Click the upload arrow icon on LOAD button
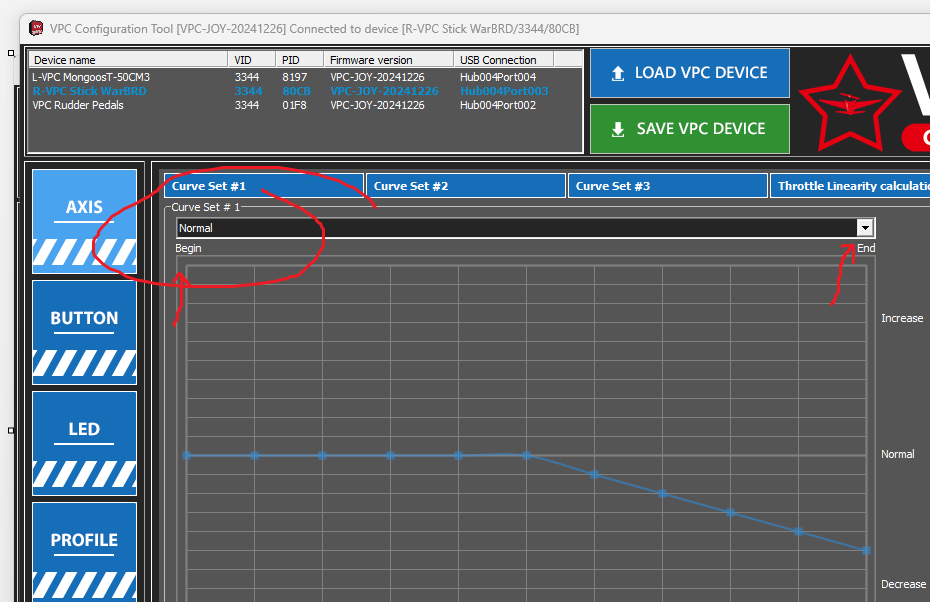The image size is (930, 602). (617, 74)
